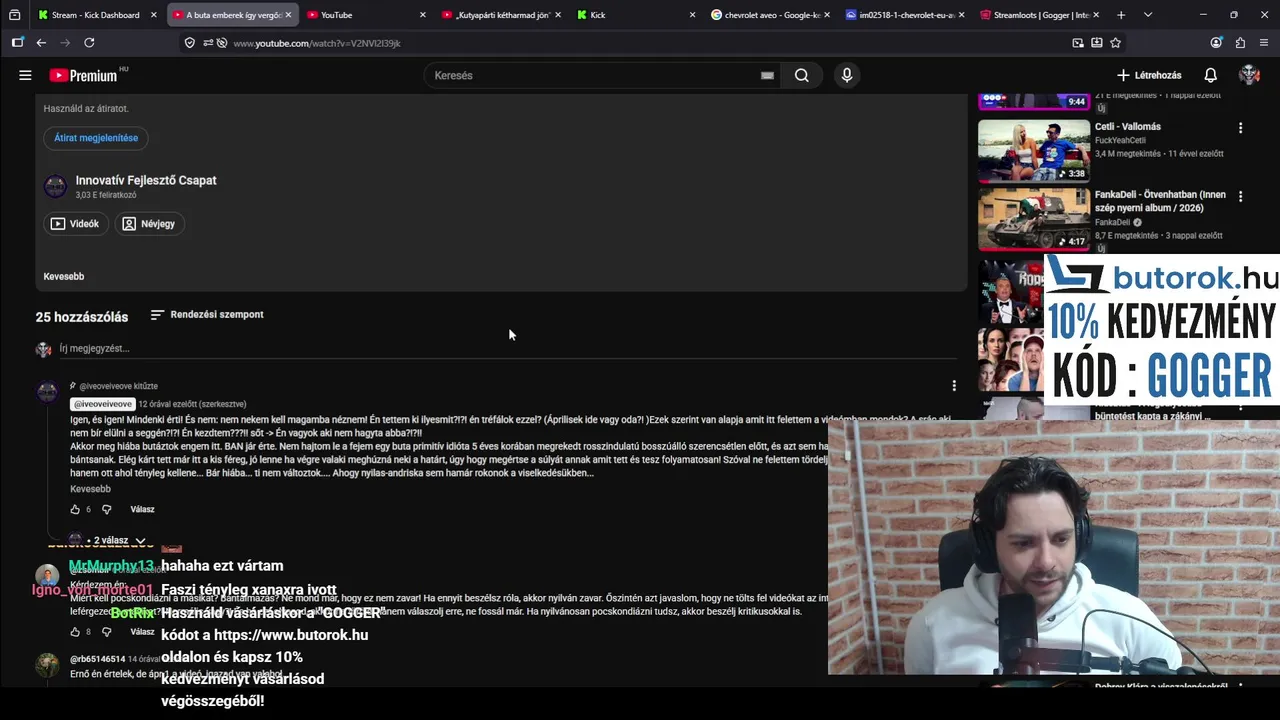The image size is (1280, 720).
Task: Go back with the browser back arrow
Action: pos(41,43)
